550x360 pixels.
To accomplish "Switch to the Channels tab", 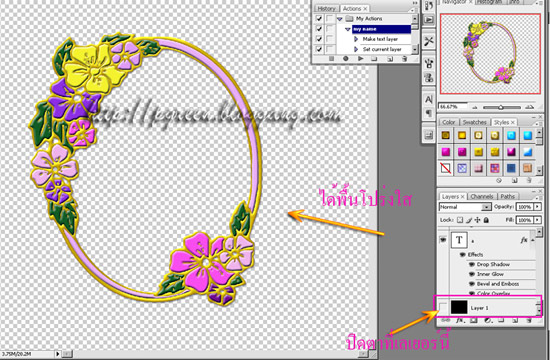I will pos(482,196).
